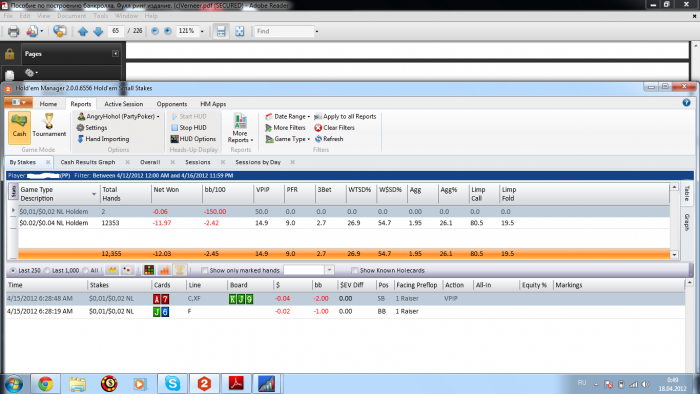Click the page number field in Reader
Image resolution: width=700 pixels, height=394 pixels.
pyautogui.click(x=116, y=31)
